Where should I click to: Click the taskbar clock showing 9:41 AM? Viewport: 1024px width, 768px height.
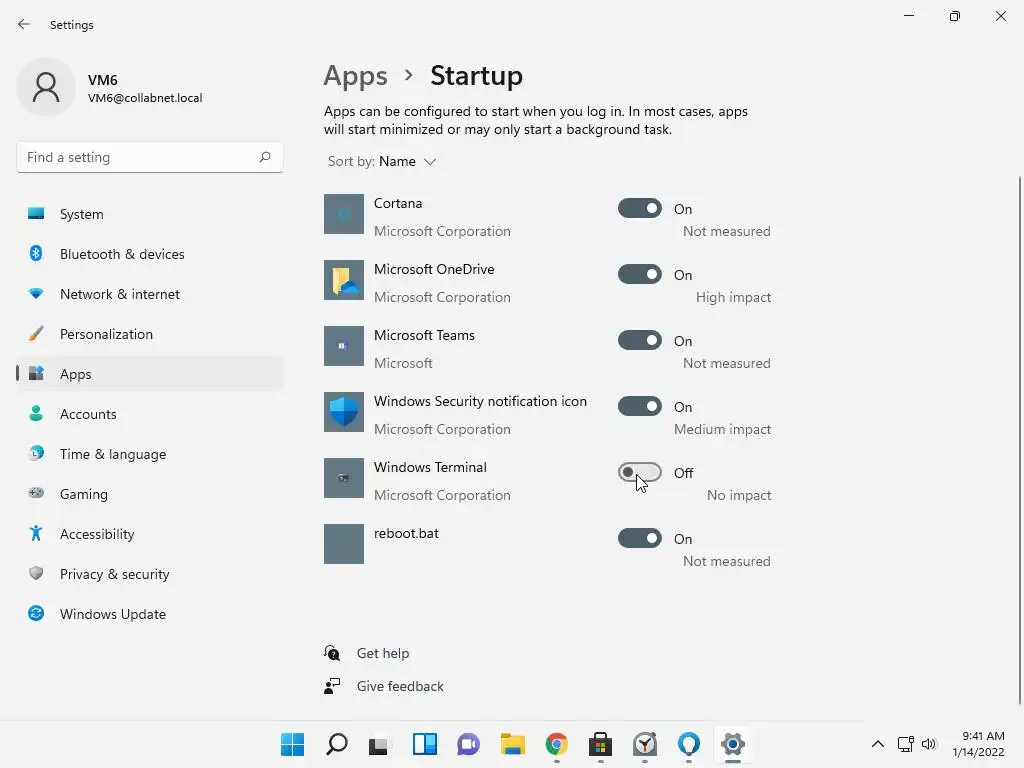(978, 744)
